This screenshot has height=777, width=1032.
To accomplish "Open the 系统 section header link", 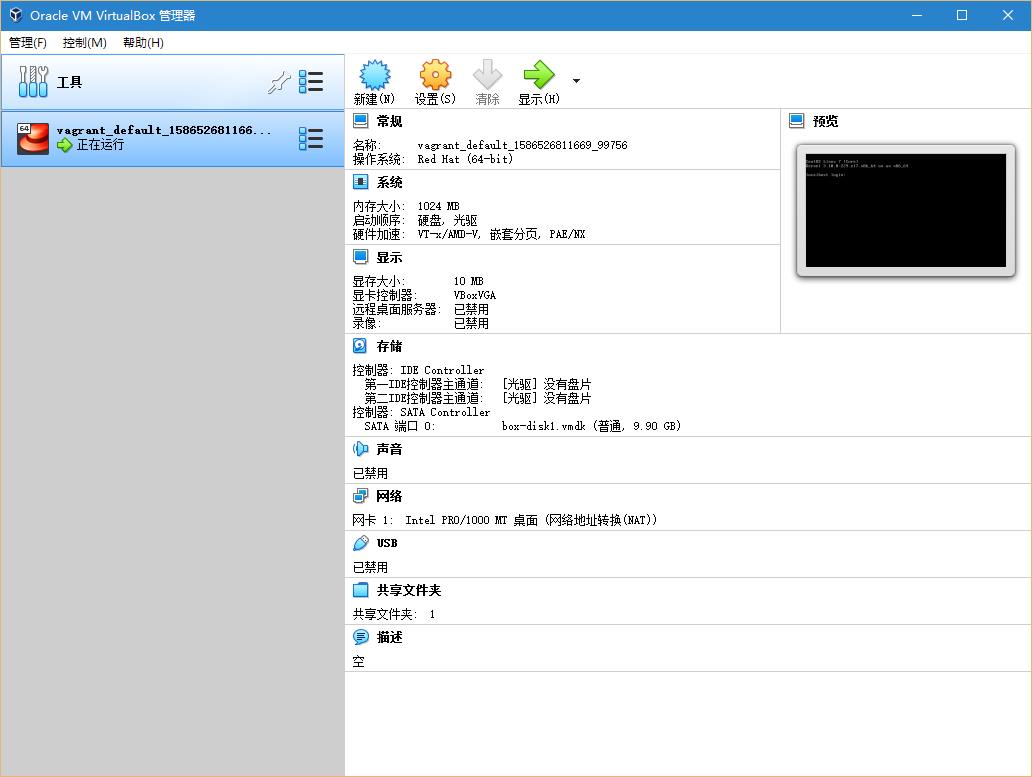I will [389, 182].
